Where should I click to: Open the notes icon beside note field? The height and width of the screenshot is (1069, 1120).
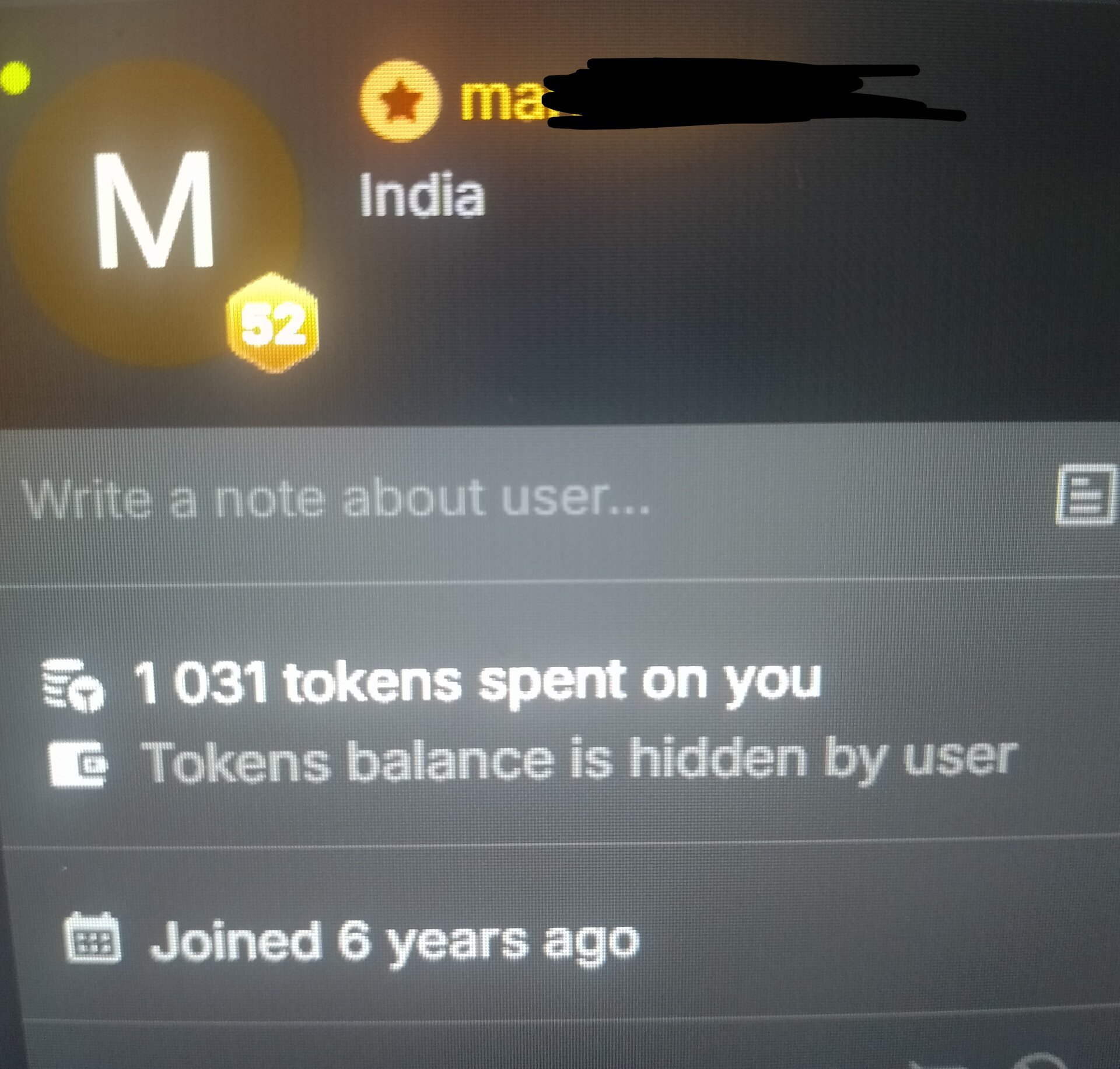tap(1086, 494)
